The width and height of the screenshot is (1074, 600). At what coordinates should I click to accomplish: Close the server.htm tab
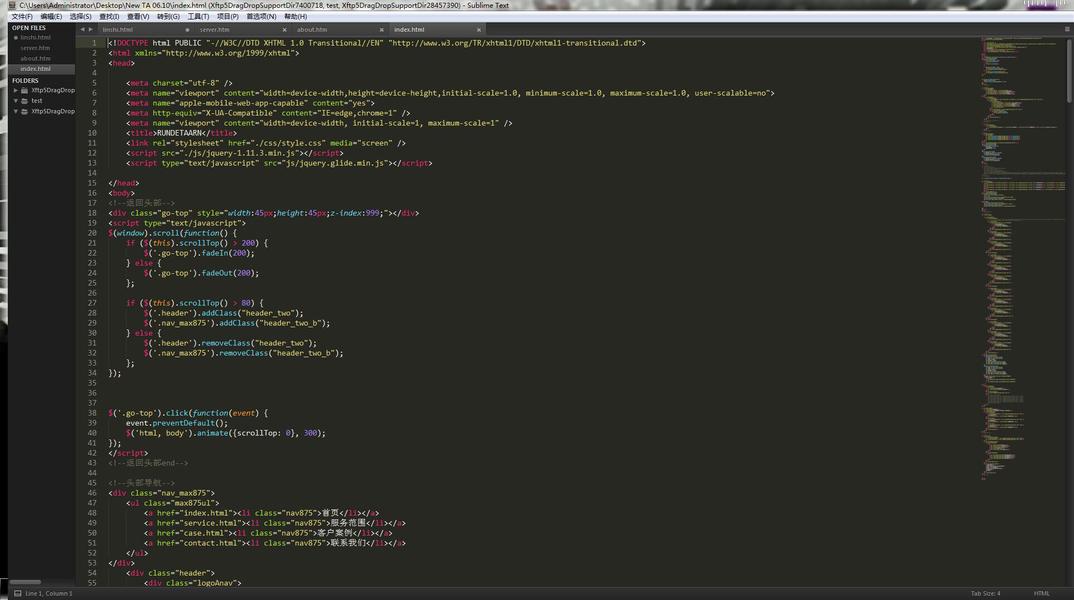pyautogui.click(x=284, y=29)
